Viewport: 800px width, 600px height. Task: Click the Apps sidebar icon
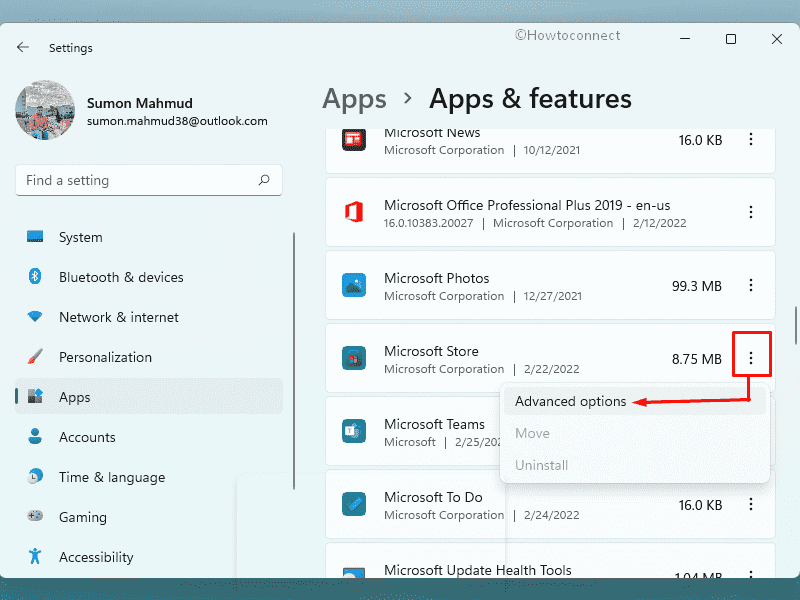coord(35,396)
